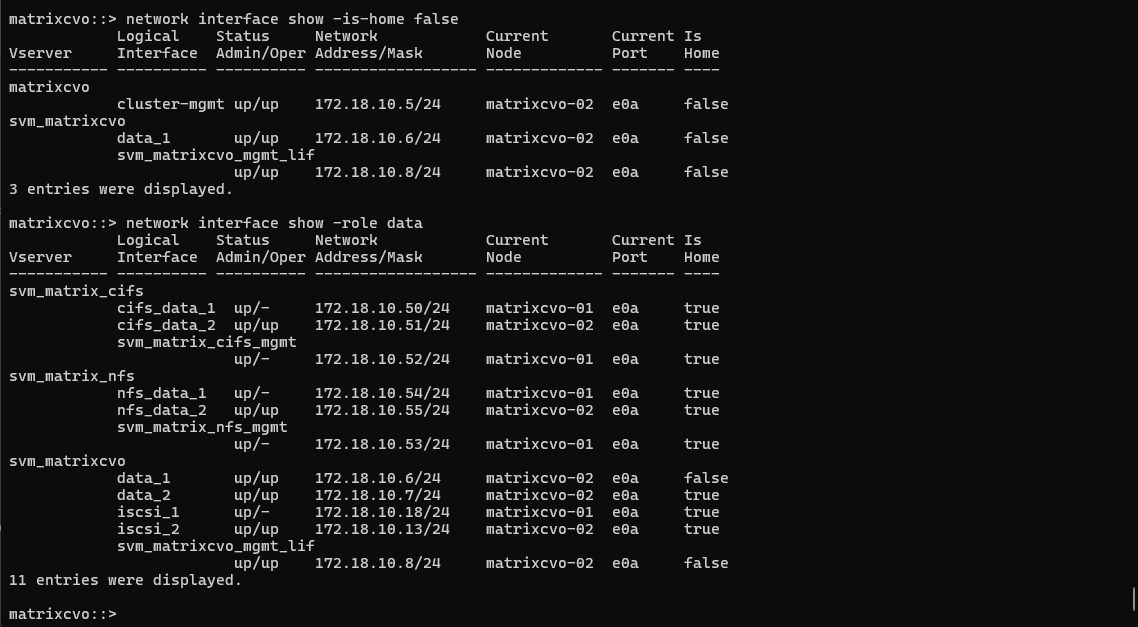
Task: Click the IP address 172.18.10.50/24
Action: coord(382,308)
